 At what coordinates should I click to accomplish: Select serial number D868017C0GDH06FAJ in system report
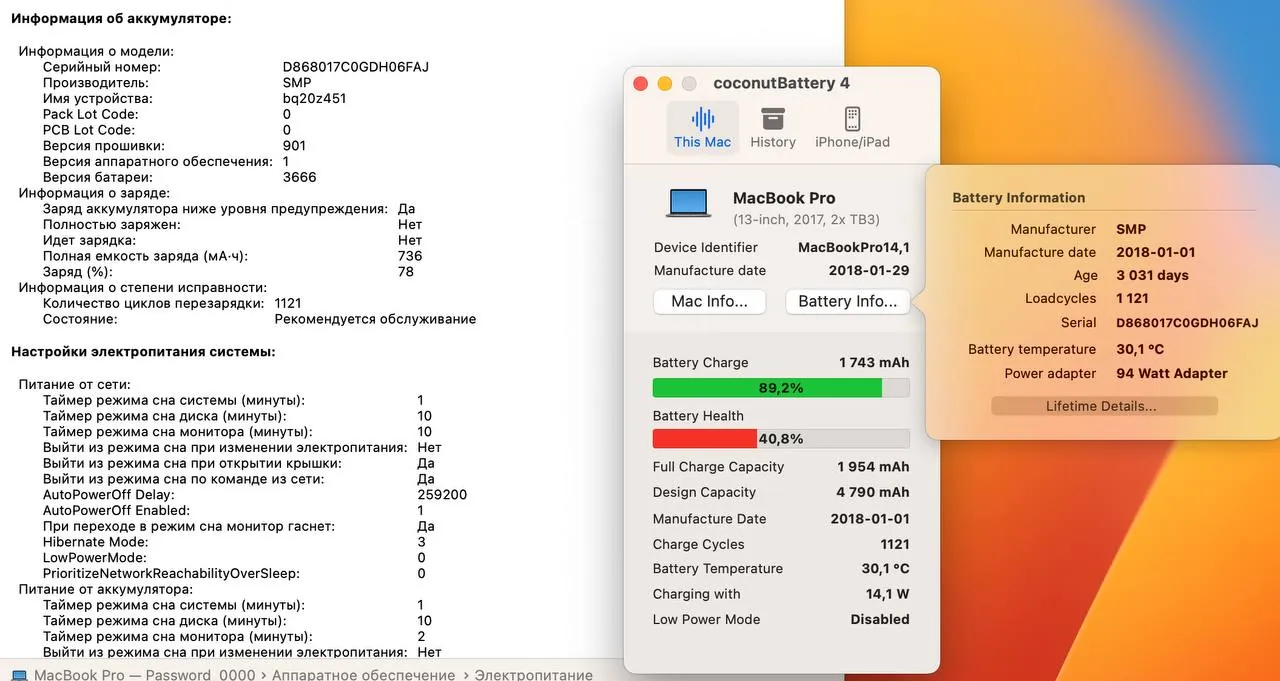(356, 67)
